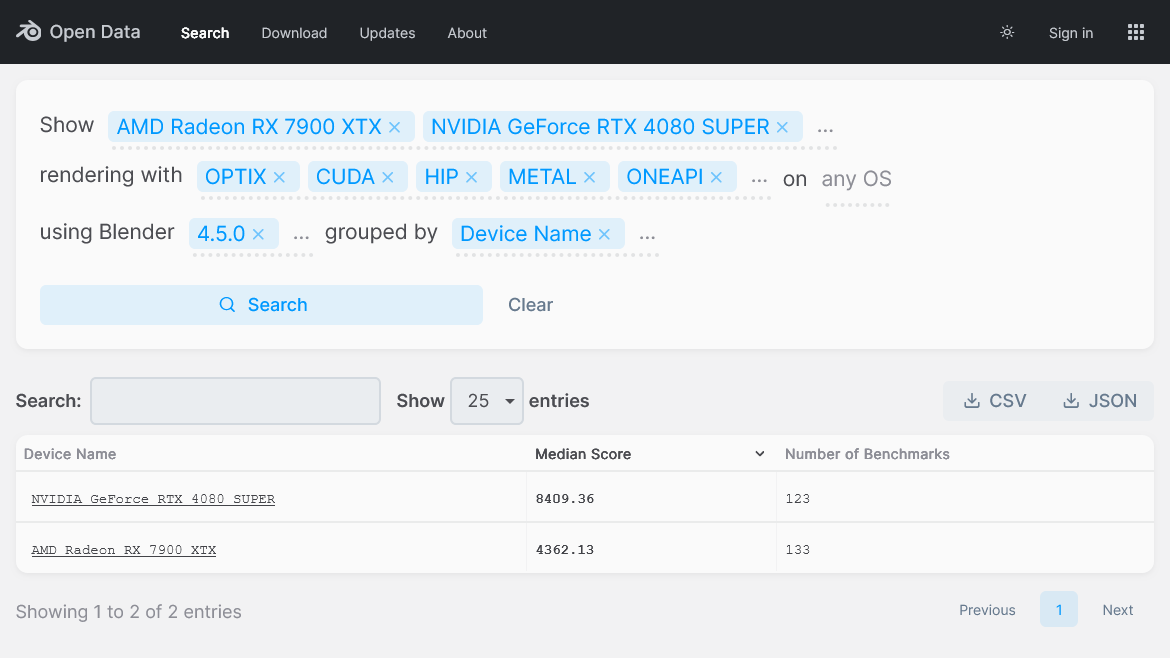The image size is (1170, 658).
Task: Open the AMD Radeon RX 7900 XTX link
Action: coord(124,550)
